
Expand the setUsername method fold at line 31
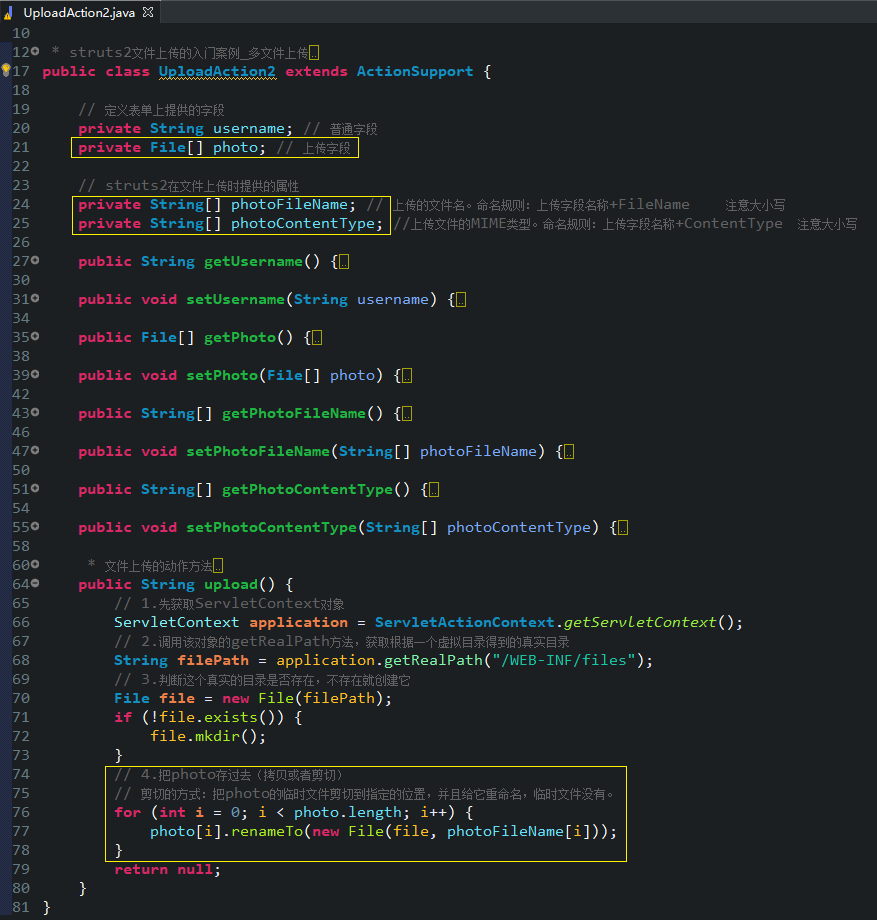[35, 299]
